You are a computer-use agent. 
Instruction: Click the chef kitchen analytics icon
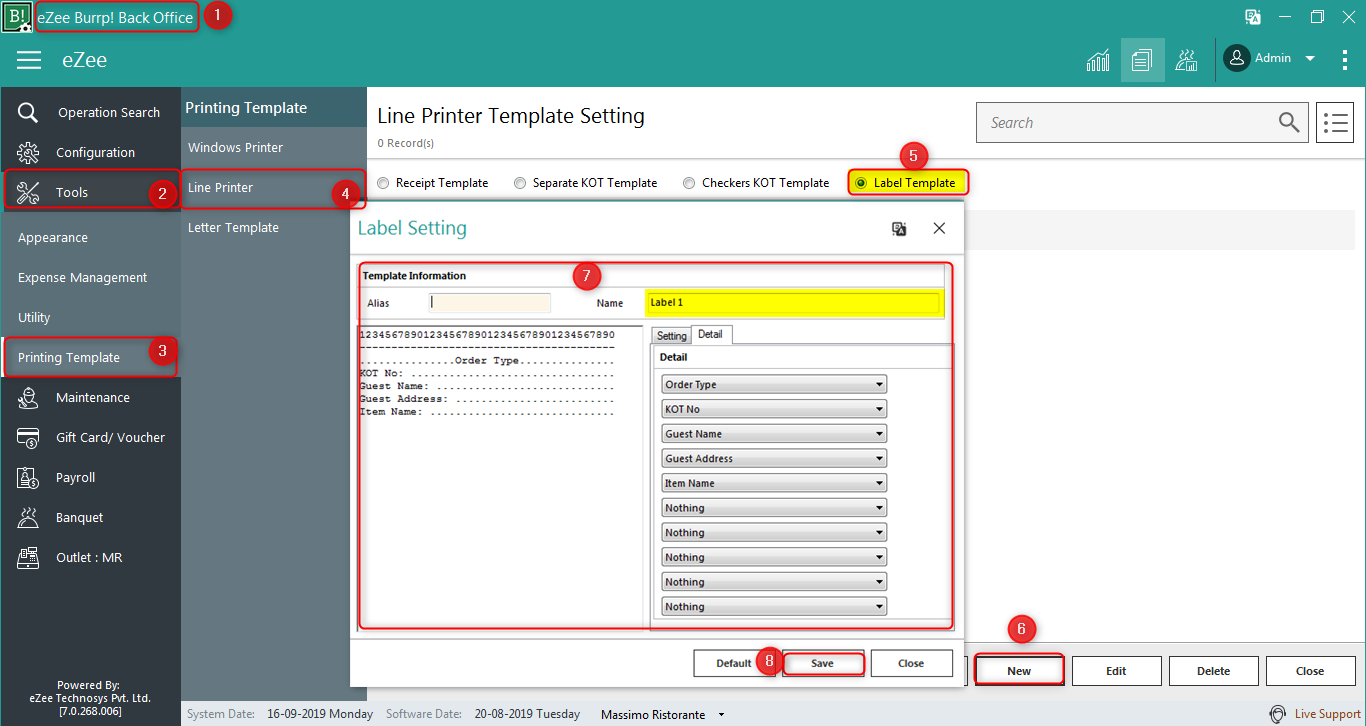1187,60
